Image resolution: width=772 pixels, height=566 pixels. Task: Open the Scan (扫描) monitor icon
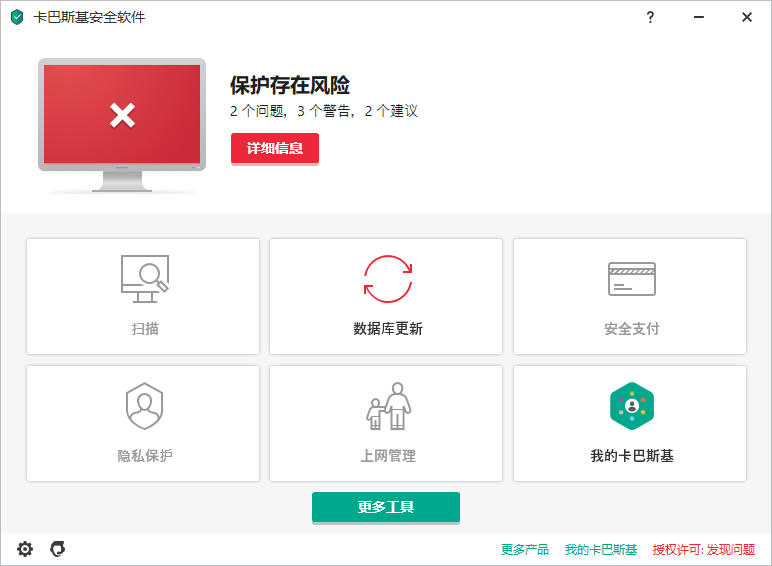pos(145,279)
